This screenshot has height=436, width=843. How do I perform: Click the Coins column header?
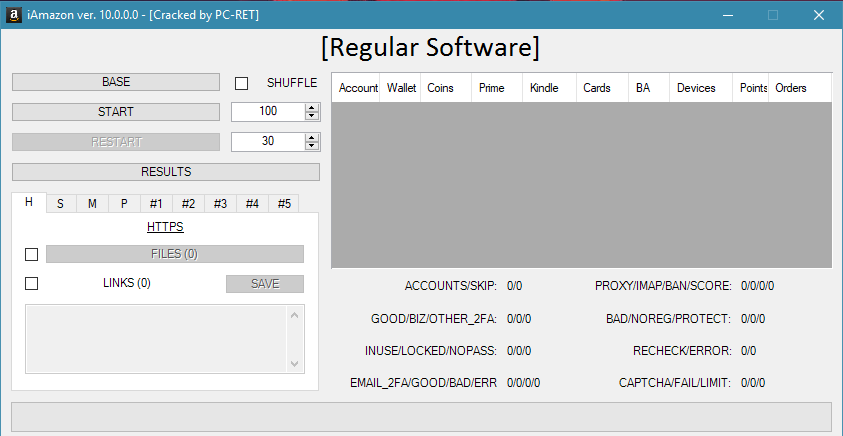coord(446,88)
